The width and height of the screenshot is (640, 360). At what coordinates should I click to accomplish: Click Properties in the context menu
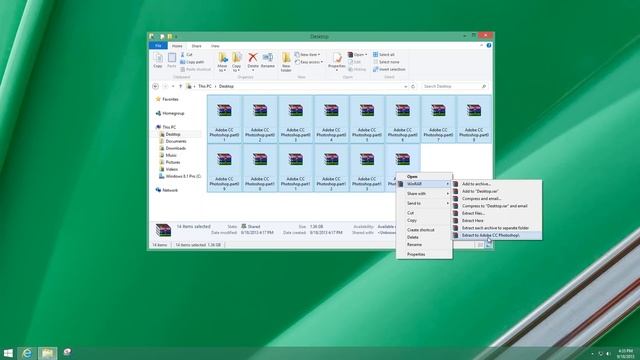(424, 254)
